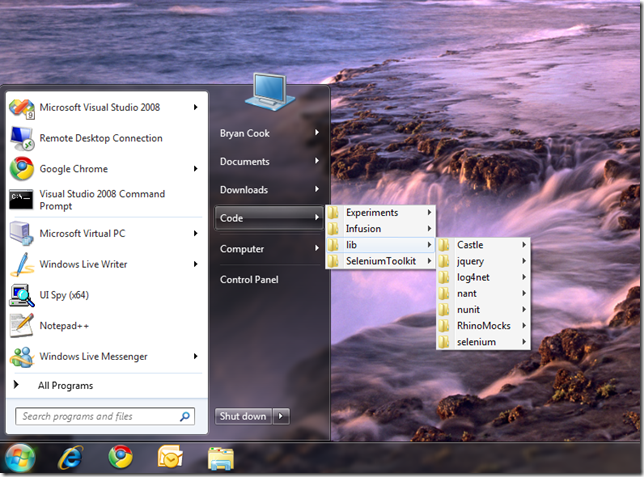The image size is (644, 477).
Task: Click the Microsoft Visual Studio 2008 icon
Action: 22,107
